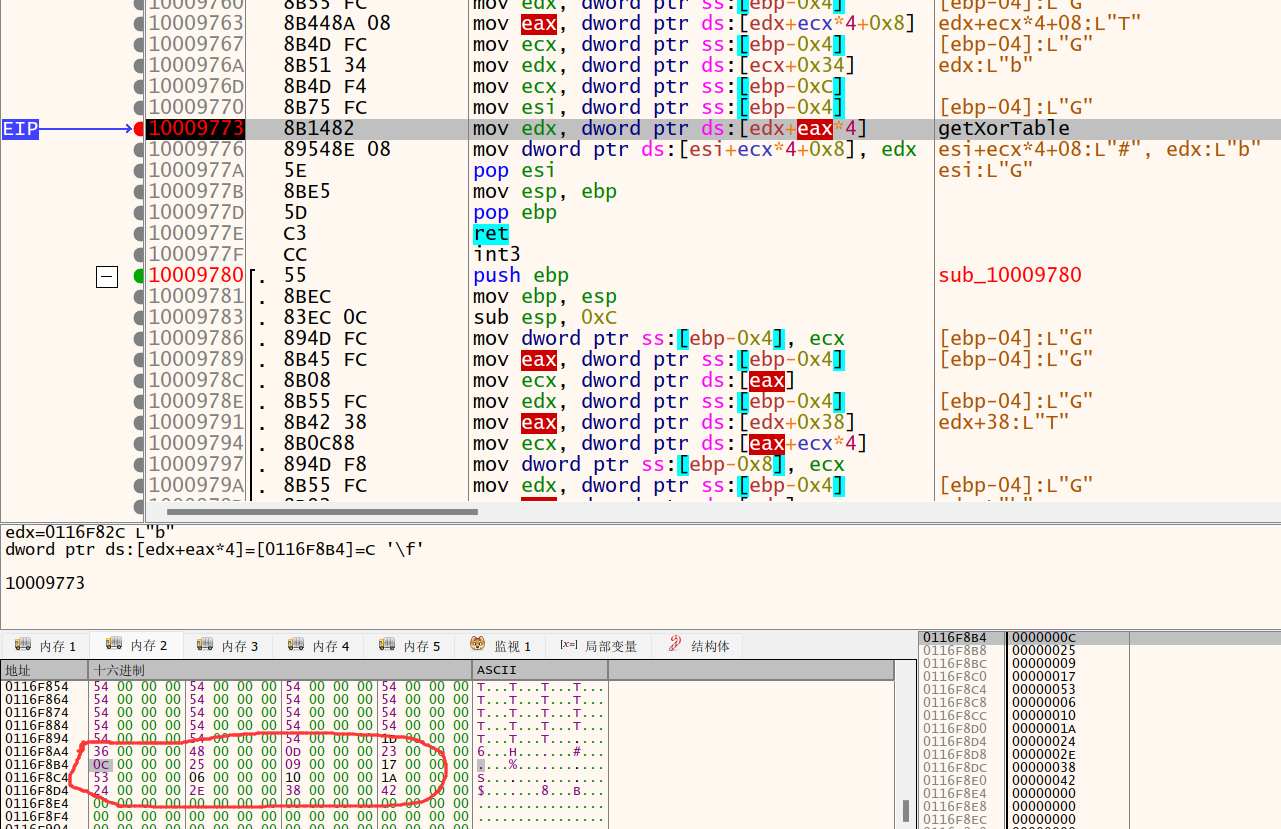The image size is (1281, 829).
Task: Select stack value 00000025 at 0116F8B8
Action: point(1044,650)
